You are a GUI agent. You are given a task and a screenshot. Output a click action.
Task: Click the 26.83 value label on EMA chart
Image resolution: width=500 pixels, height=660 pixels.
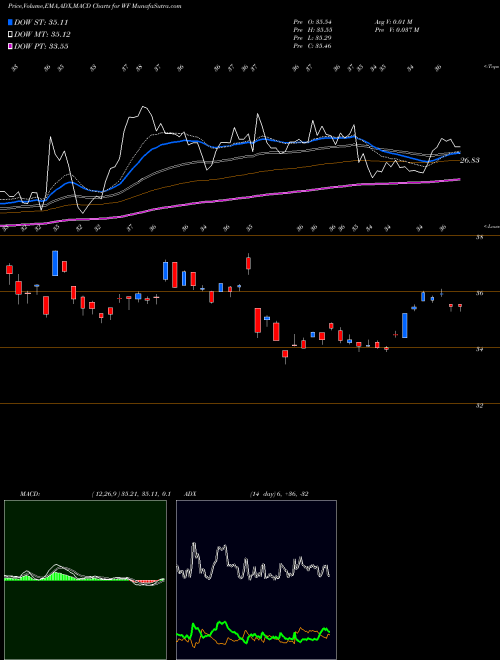tap(470, 160)
